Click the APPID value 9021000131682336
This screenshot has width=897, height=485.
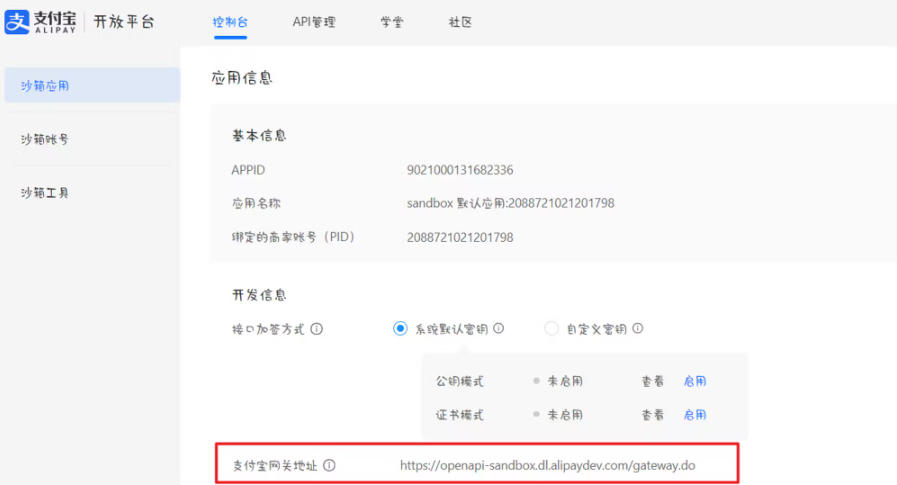[x=460, y=170]
